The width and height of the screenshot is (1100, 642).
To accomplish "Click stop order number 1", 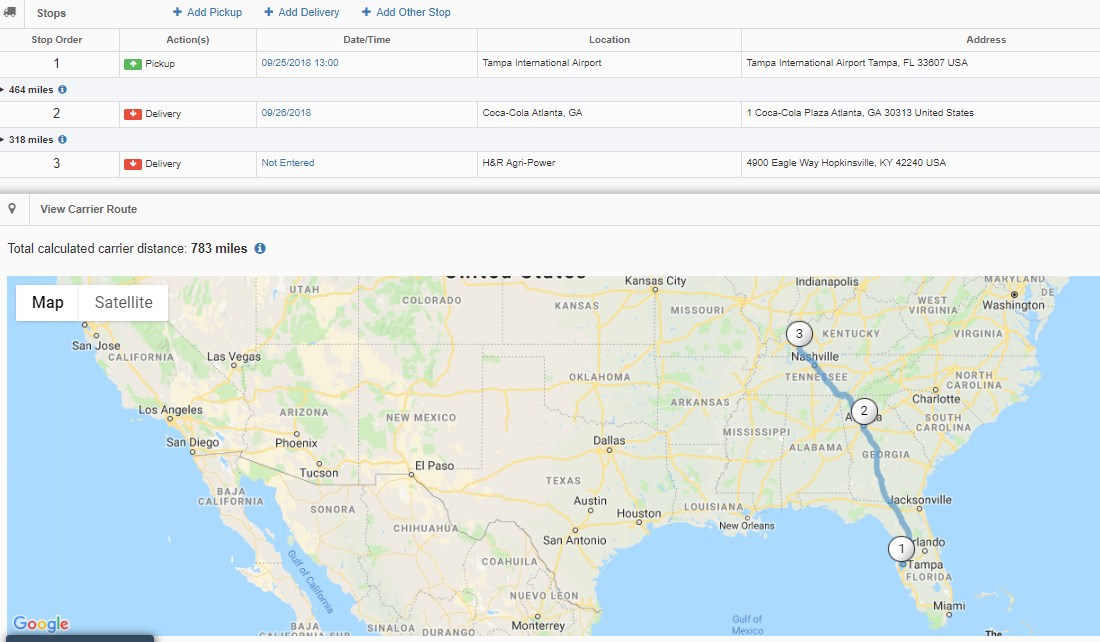I will [57, 63].
